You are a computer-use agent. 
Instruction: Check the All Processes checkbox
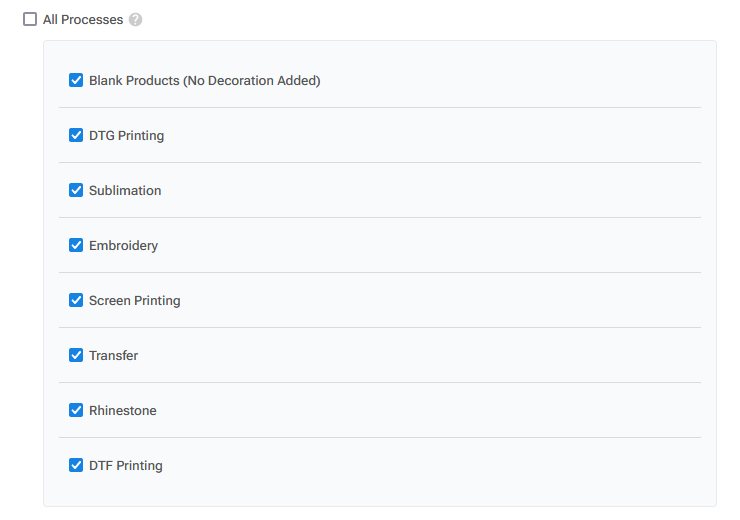(30, 19)
